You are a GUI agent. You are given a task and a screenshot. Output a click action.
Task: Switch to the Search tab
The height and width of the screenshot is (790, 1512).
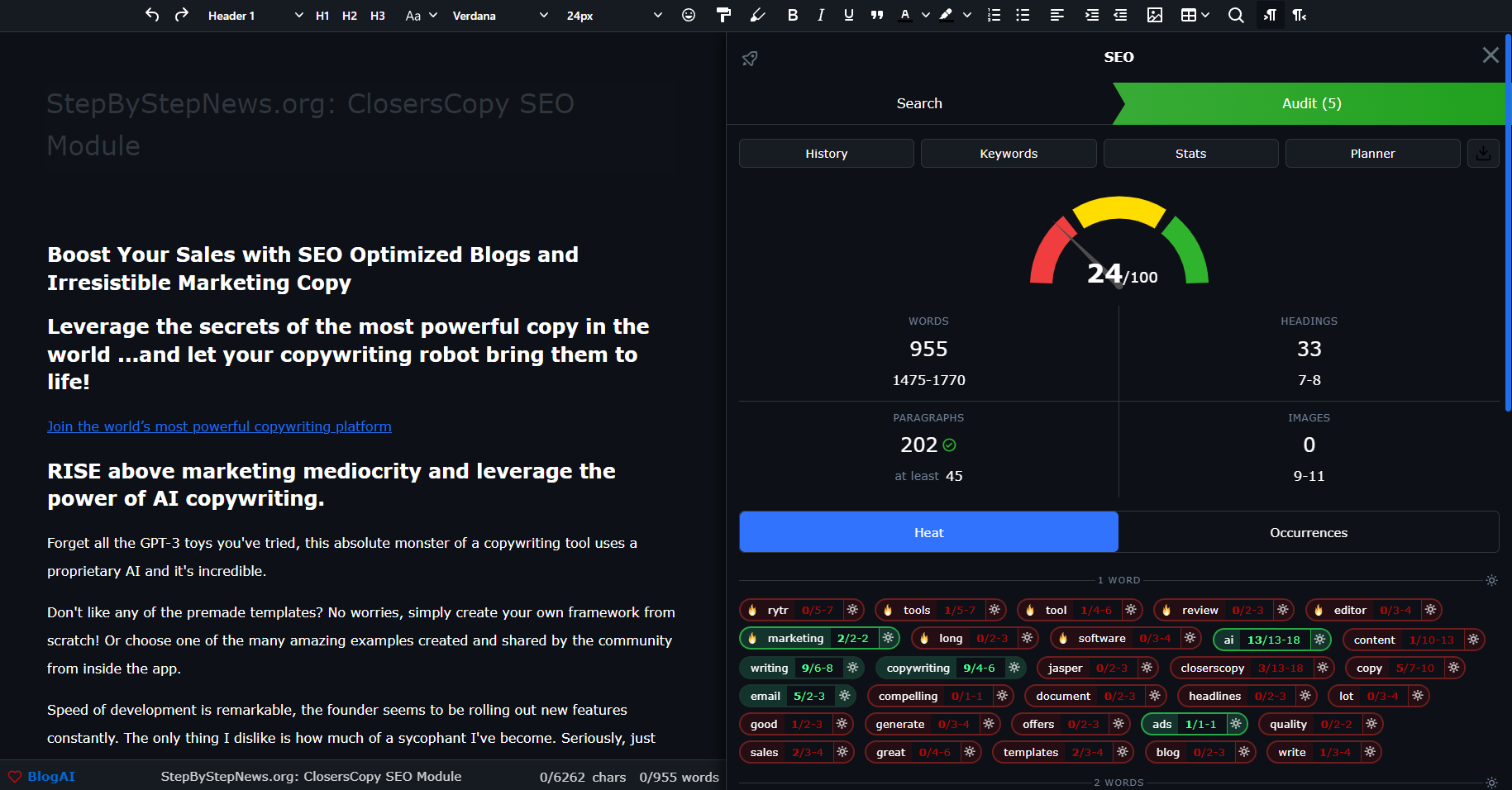[919, 103]
